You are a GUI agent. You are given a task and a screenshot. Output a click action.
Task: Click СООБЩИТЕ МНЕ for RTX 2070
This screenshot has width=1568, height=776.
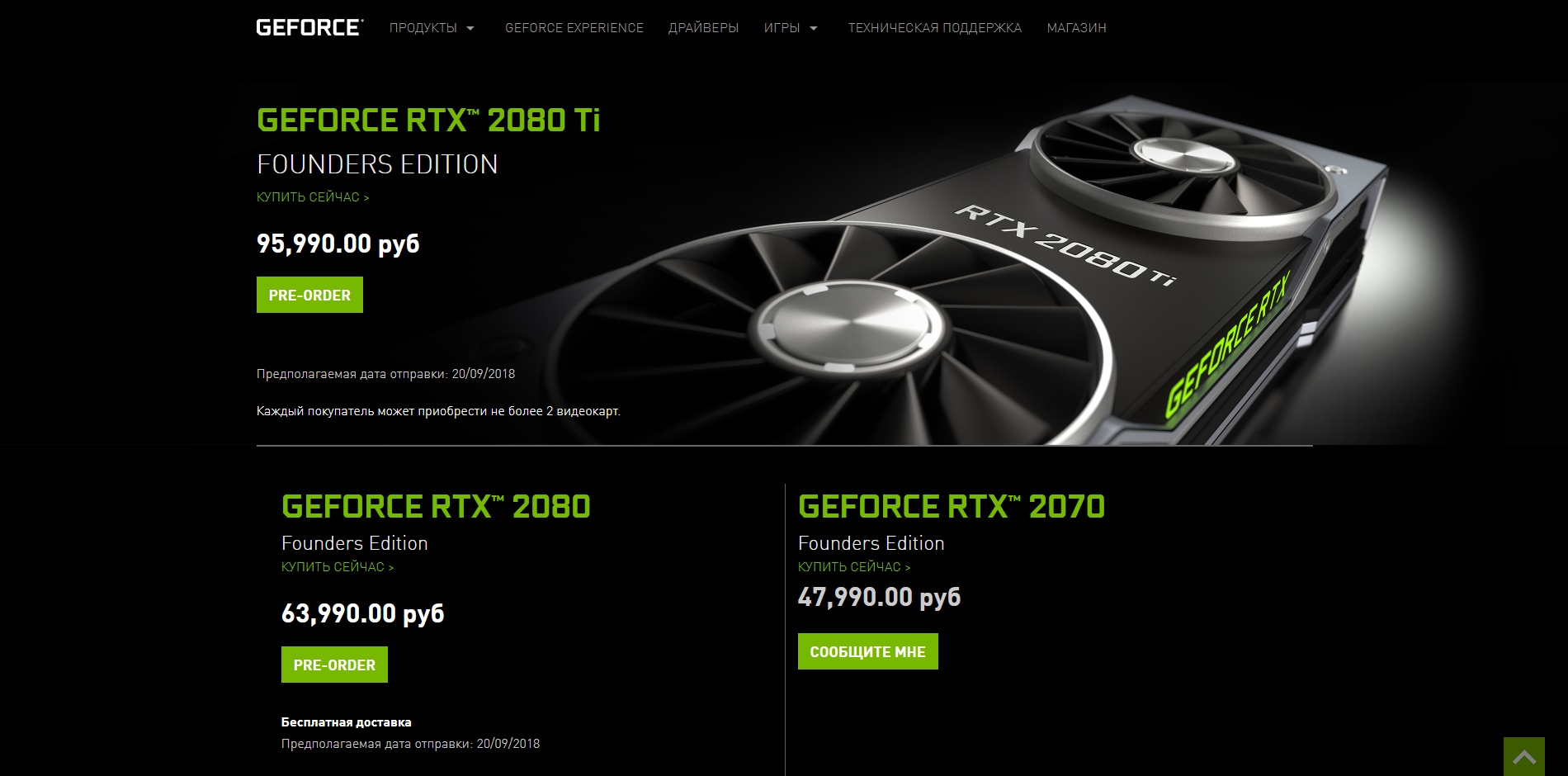pyautogui.click(x=867, y=651)
